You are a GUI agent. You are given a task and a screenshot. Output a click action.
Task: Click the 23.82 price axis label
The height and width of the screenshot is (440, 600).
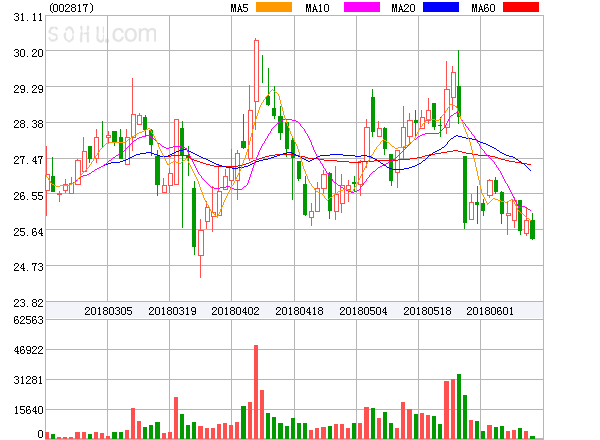(28, 303)
